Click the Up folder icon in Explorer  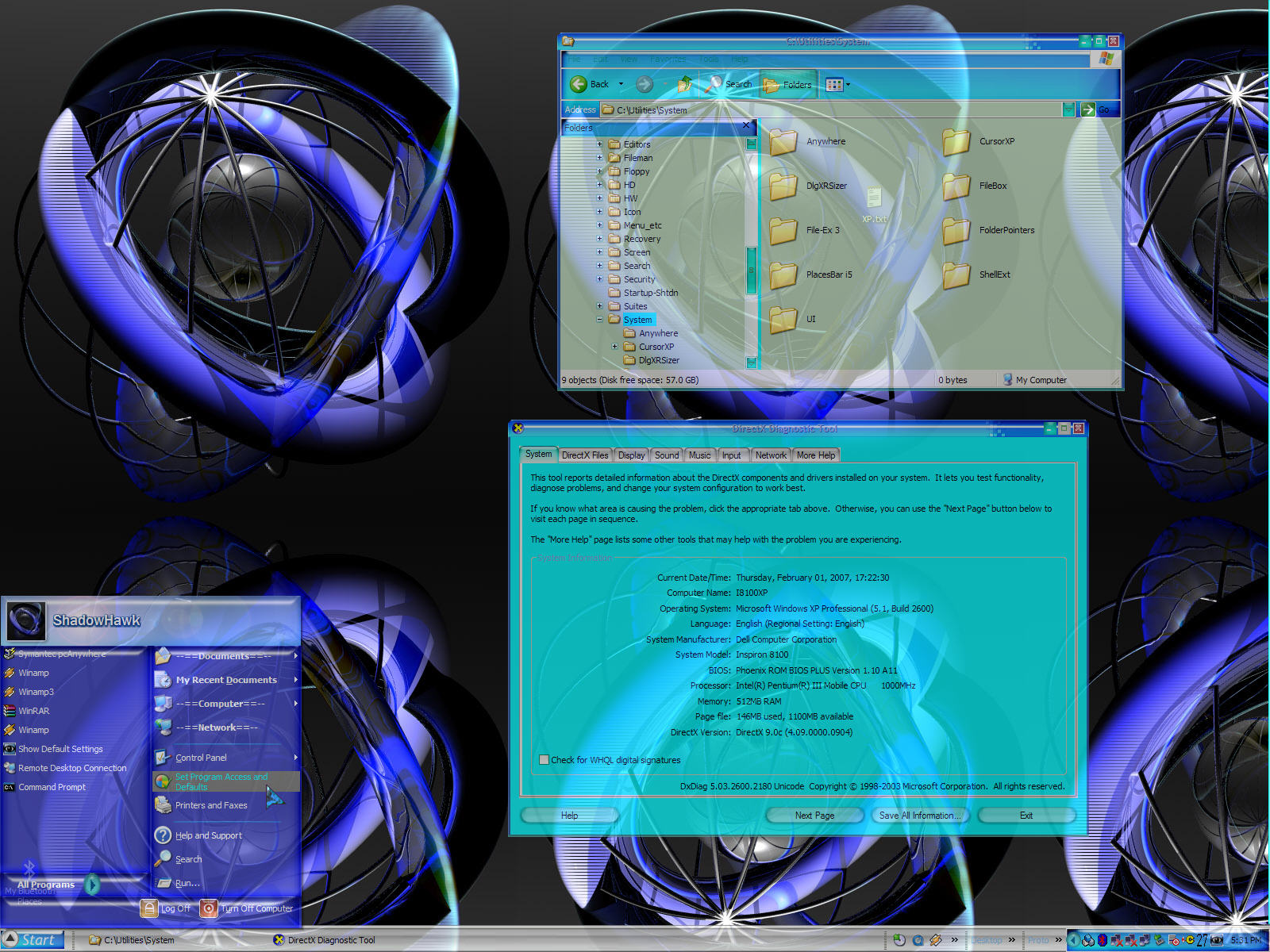[684, 84]
